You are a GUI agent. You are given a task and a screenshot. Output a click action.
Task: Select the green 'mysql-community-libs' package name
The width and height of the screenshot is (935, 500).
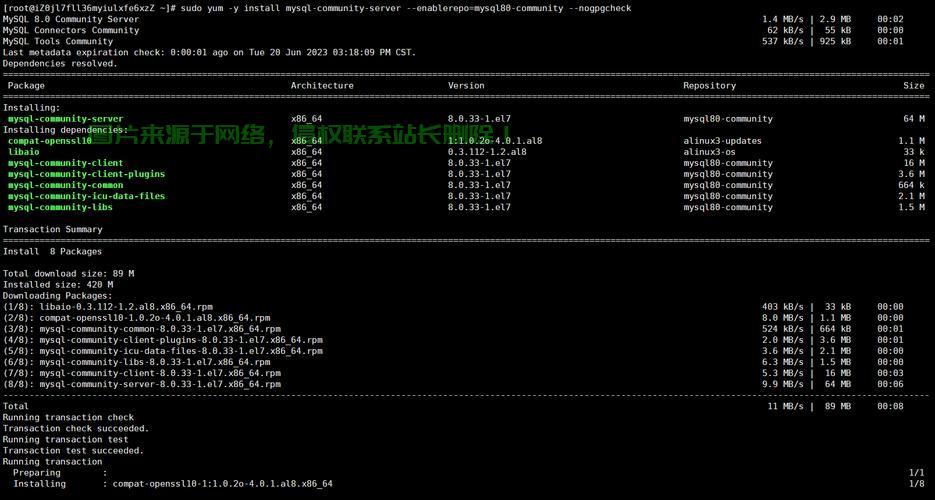(x=60, y=207)
